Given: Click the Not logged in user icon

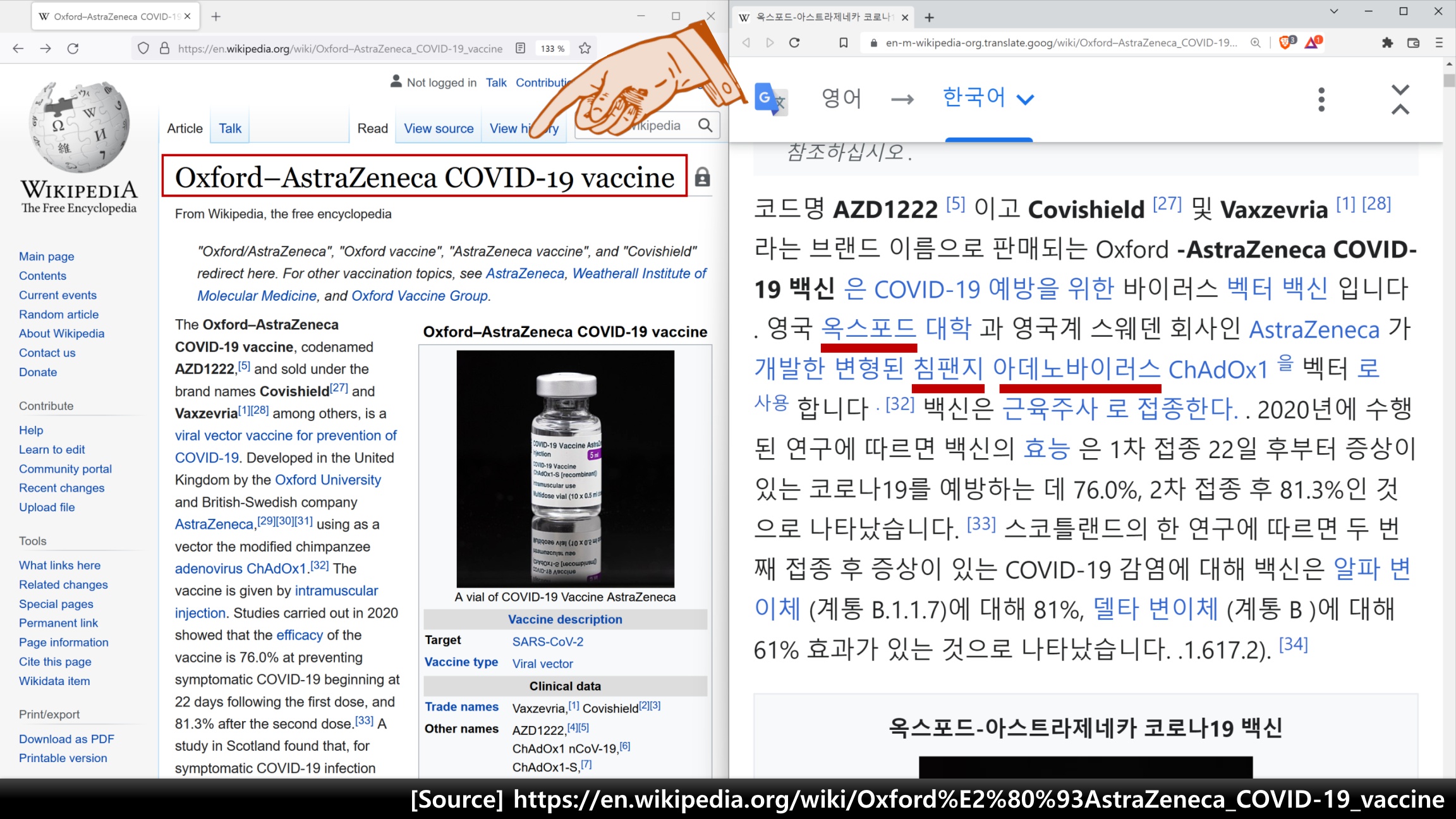Looking at the screenshot, I should click(396, 82).
